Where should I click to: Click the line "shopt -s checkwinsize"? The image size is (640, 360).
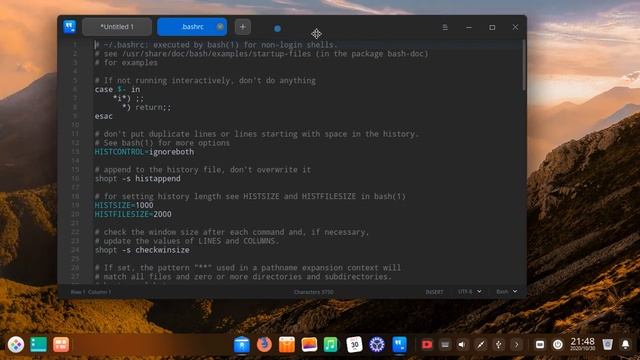142,250
